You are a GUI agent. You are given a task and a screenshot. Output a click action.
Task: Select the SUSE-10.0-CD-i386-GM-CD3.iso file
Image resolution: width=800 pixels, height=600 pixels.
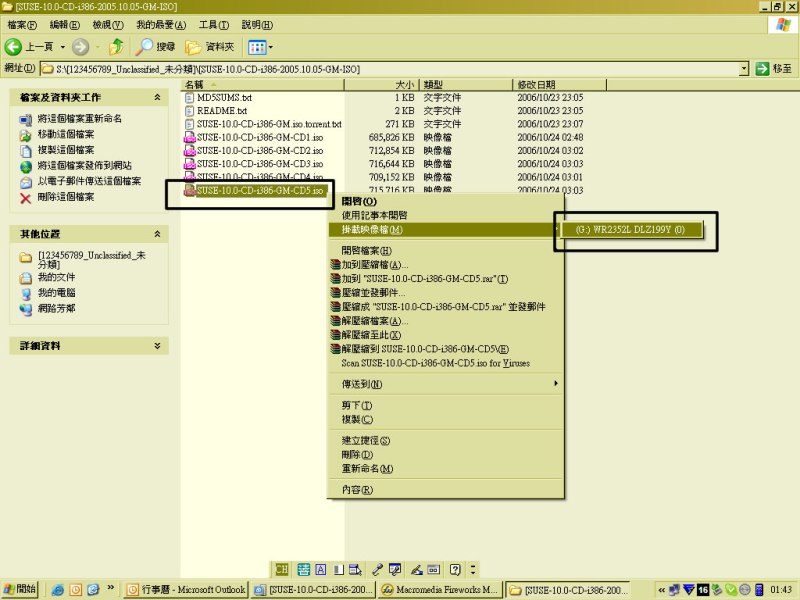click(x=260, y=164)
